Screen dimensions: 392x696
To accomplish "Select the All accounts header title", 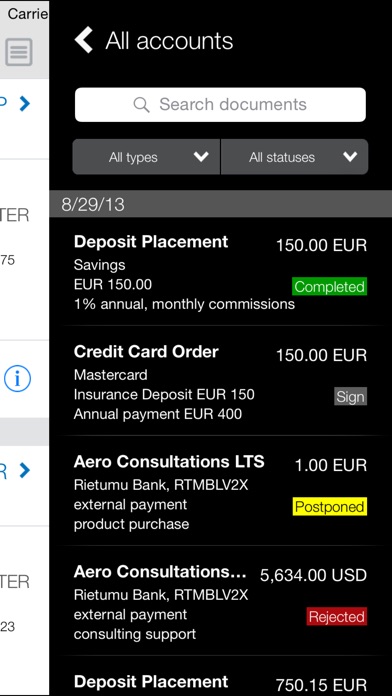I will point(169,41).
